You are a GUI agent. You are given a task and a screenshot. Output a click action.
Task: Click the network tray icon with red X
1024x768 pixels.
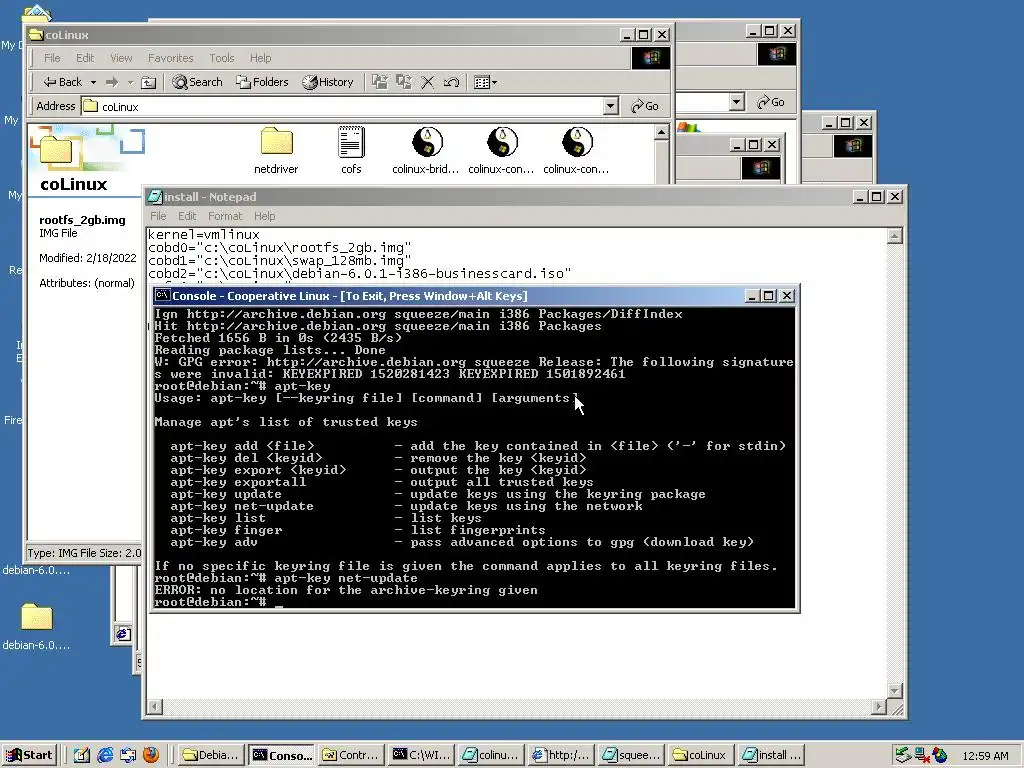click(922, 756)
